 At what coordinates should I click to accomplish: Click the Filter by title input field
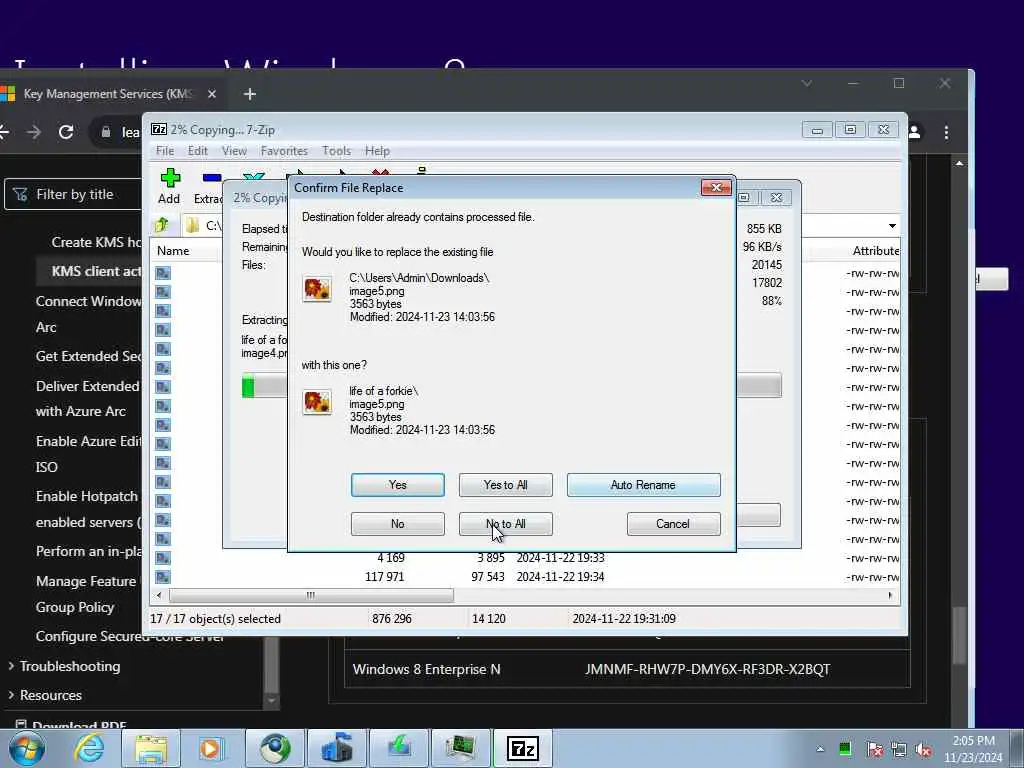pos(74,195)
